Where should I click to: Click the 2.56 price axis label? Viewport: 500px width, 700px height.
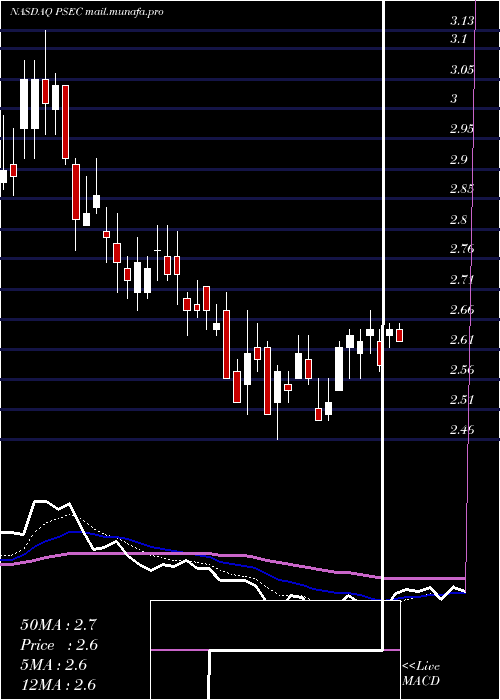(462, 370)
